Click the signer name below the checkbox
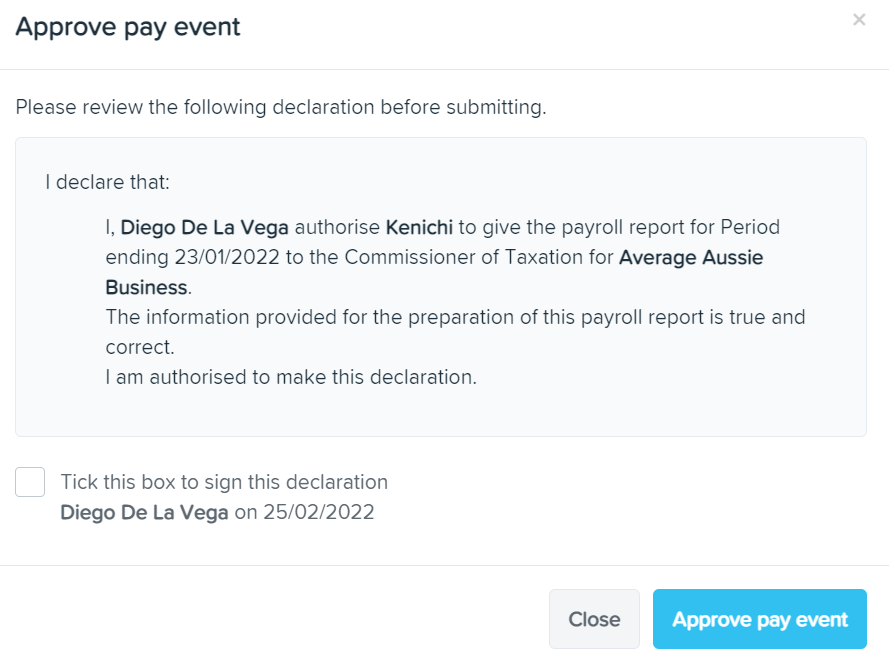 point(144,513)
